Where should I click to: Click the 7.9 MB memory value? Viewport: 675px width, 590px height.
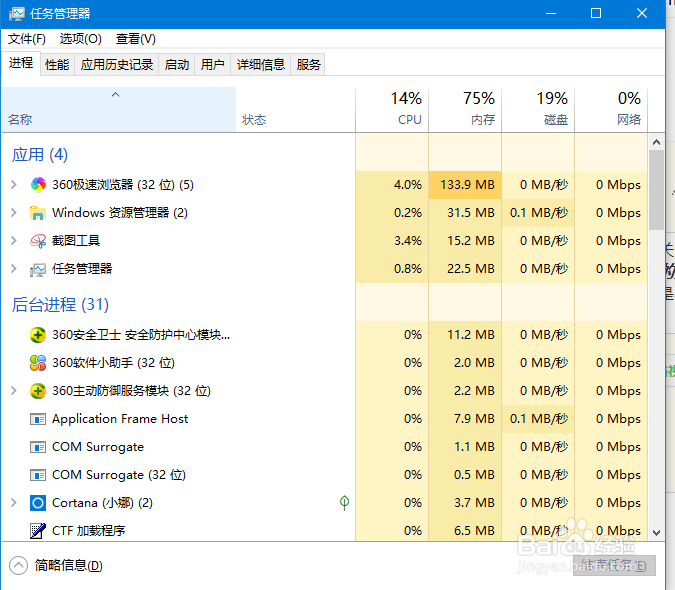474,419
